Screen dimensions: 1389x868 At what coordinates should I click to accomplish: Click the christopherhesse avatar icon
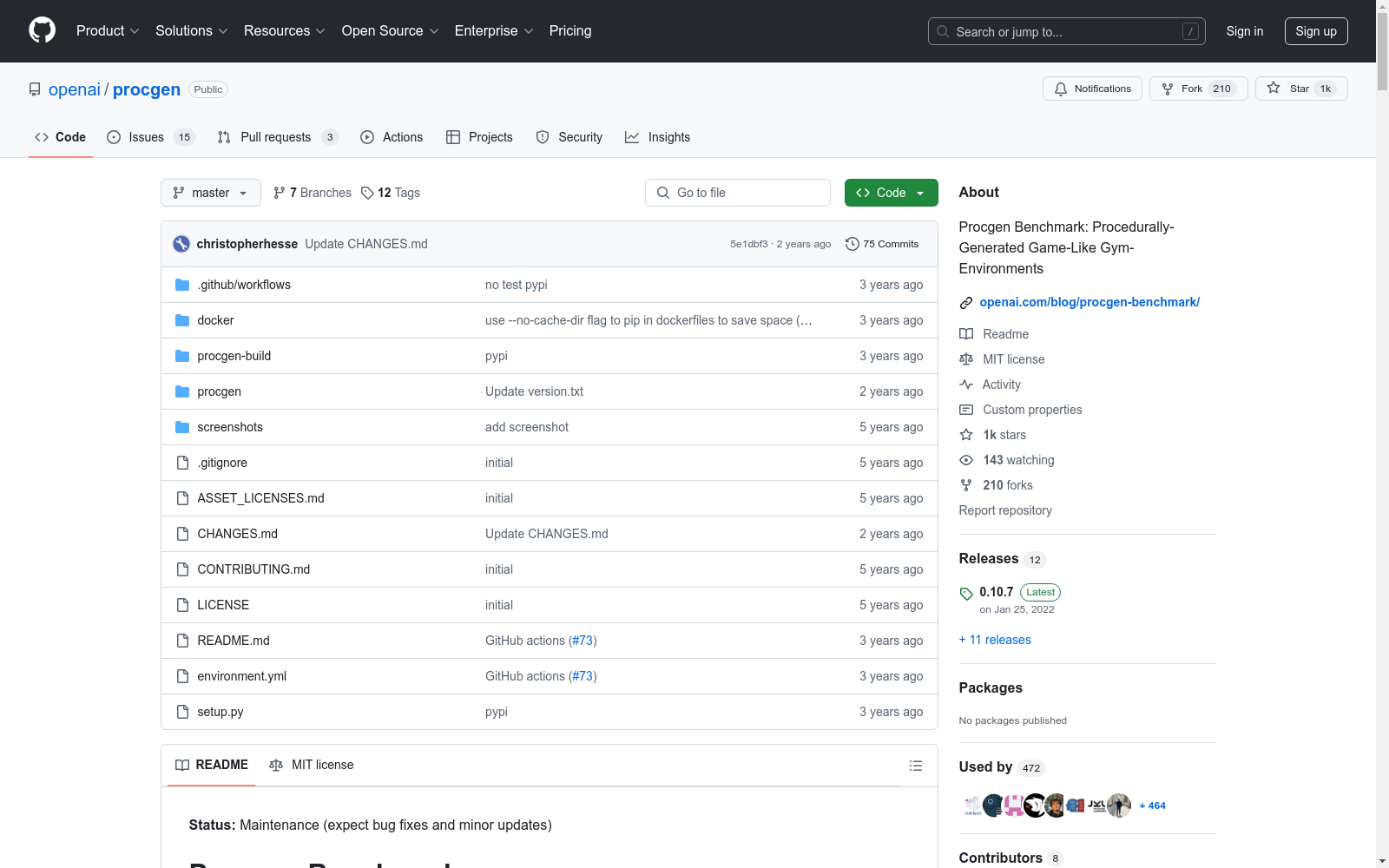coord(181,244)
